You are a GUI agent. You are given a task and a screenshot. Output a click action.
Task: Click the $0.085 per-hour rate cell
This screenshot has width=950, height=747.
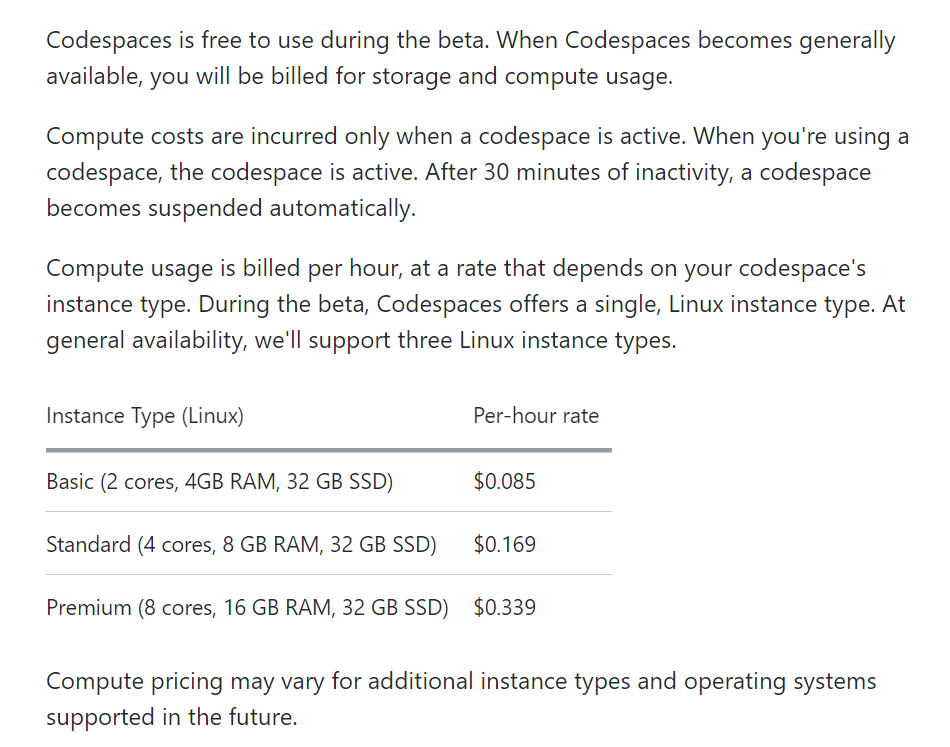(505, 482)
